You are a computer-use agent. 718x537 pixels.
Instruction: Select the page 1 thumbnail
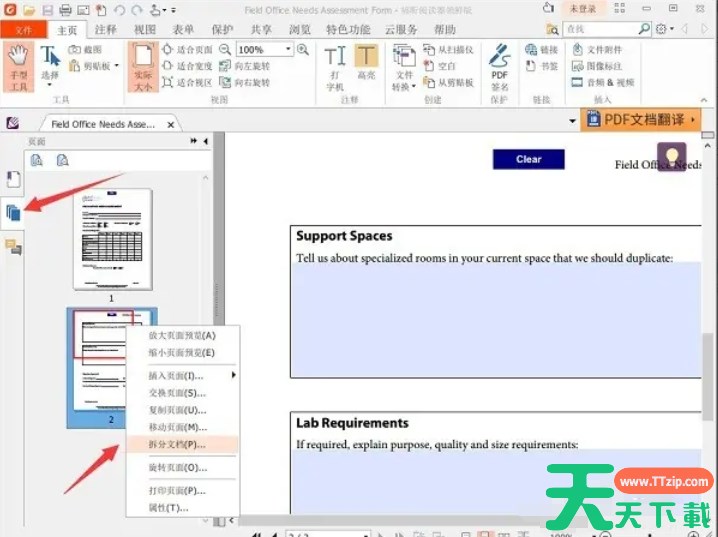pyautogui.click(x=111, y=239)
